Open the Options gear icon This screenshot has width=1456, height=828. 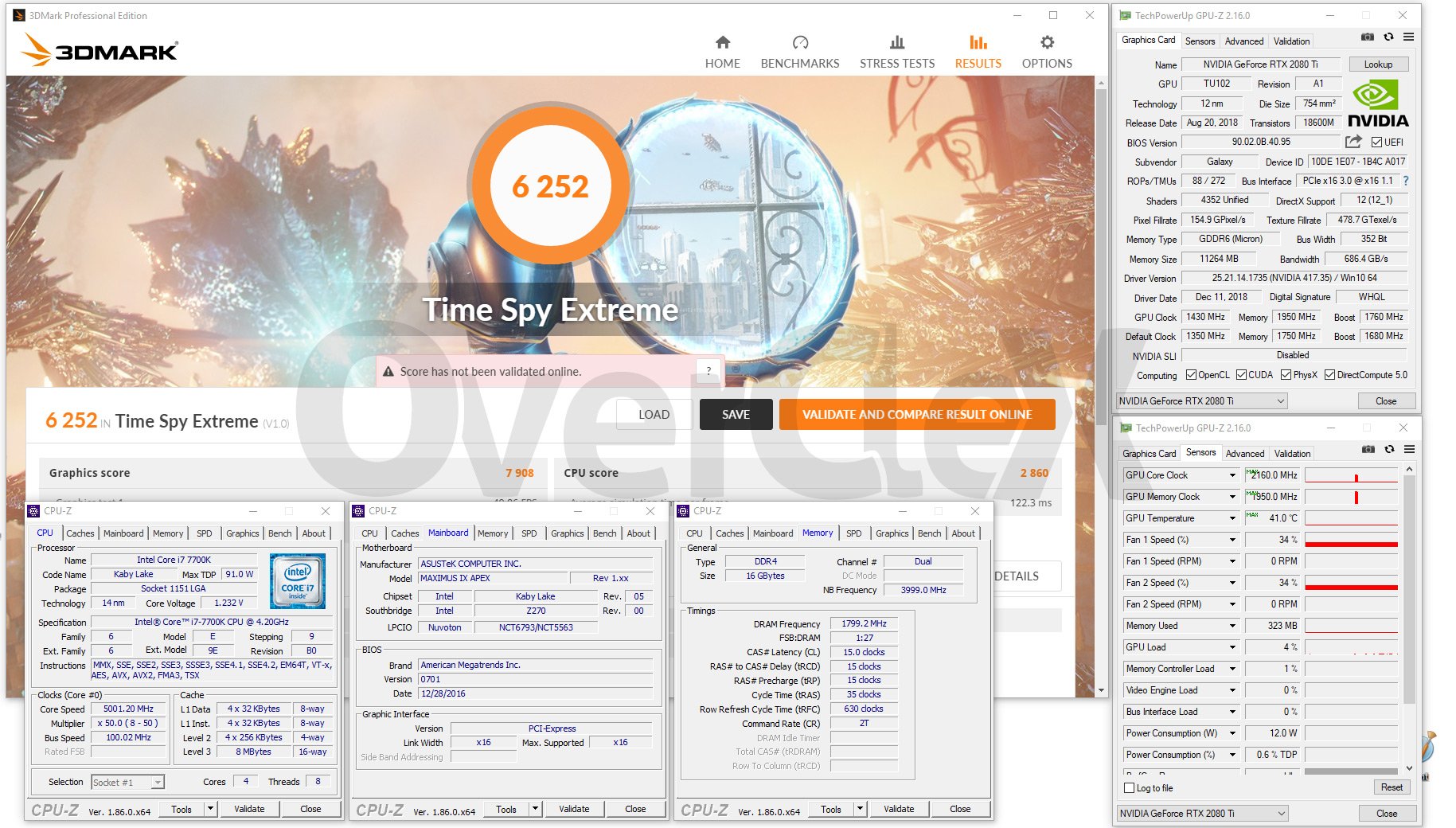tap(1046, 43)
